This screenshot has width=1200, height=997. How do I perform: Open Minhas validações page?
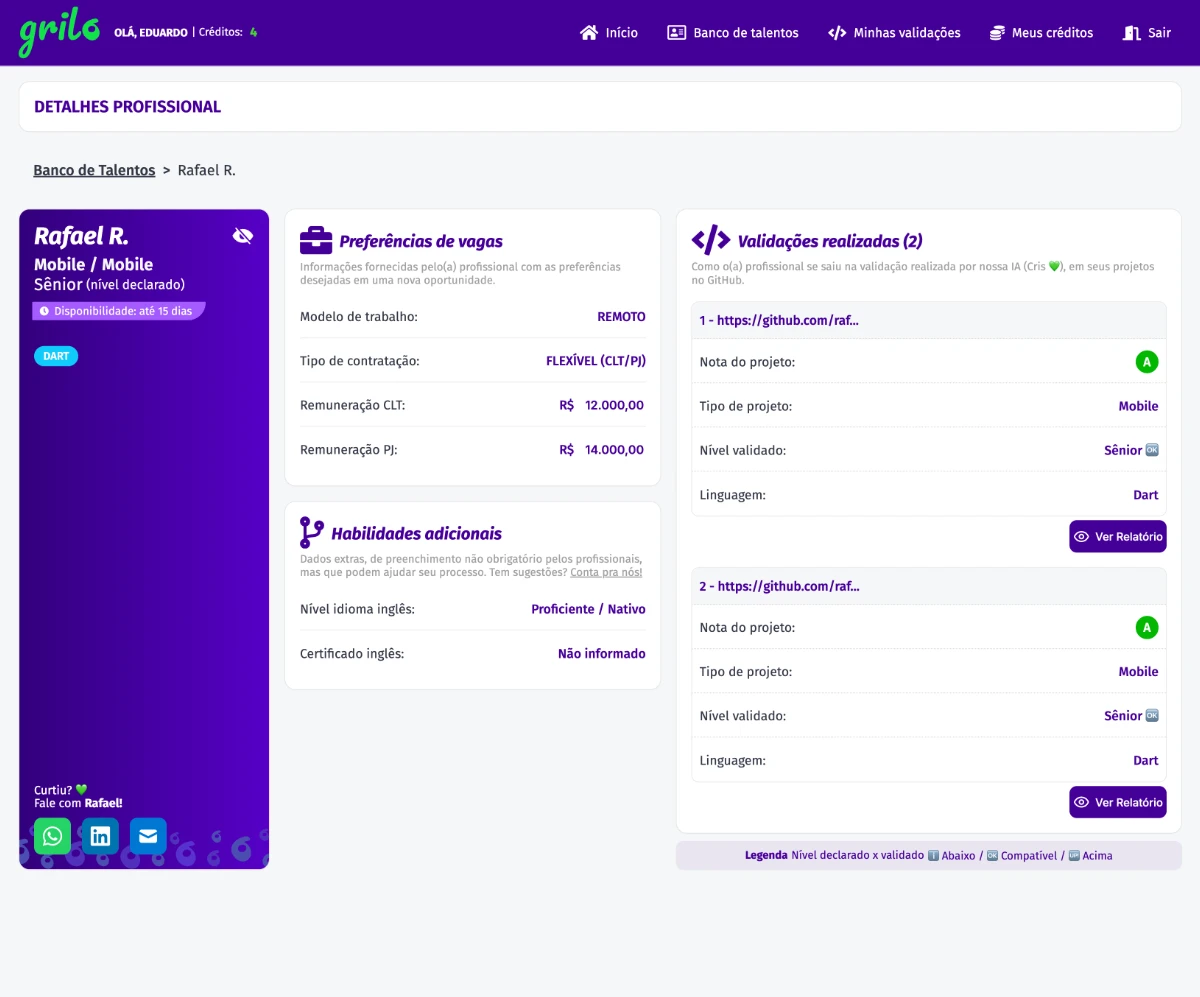pyautogui.click(x=894, y=33)
